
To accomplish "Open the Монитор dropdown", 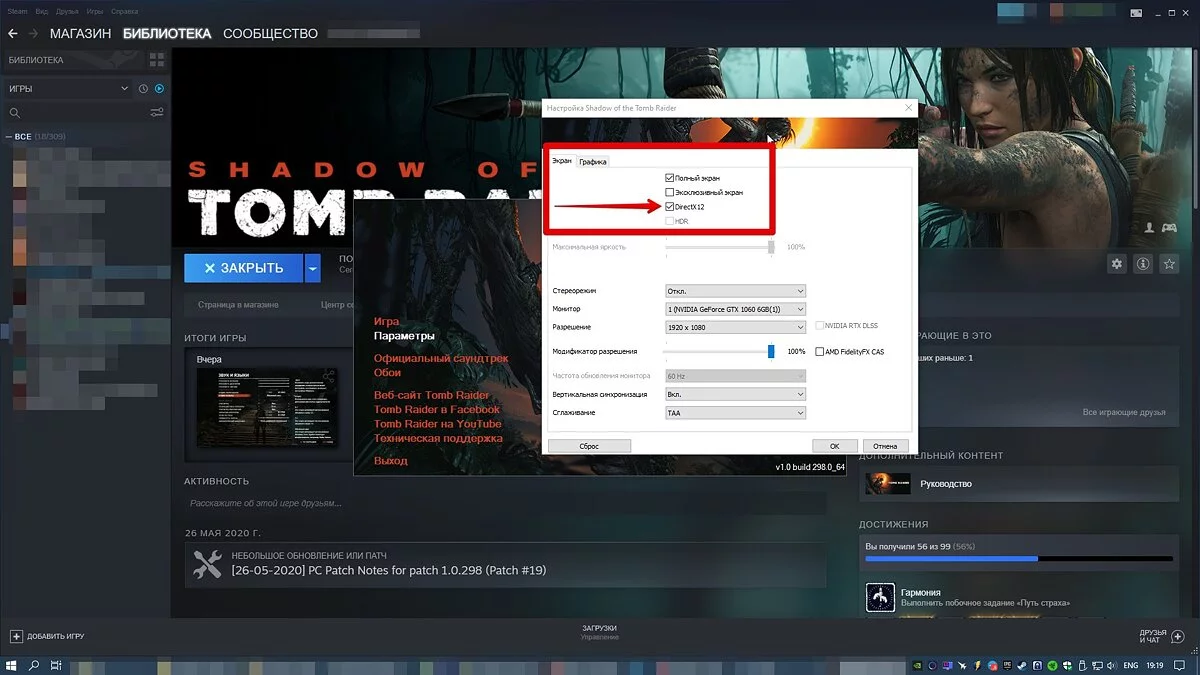I will [x=735, y=309].
